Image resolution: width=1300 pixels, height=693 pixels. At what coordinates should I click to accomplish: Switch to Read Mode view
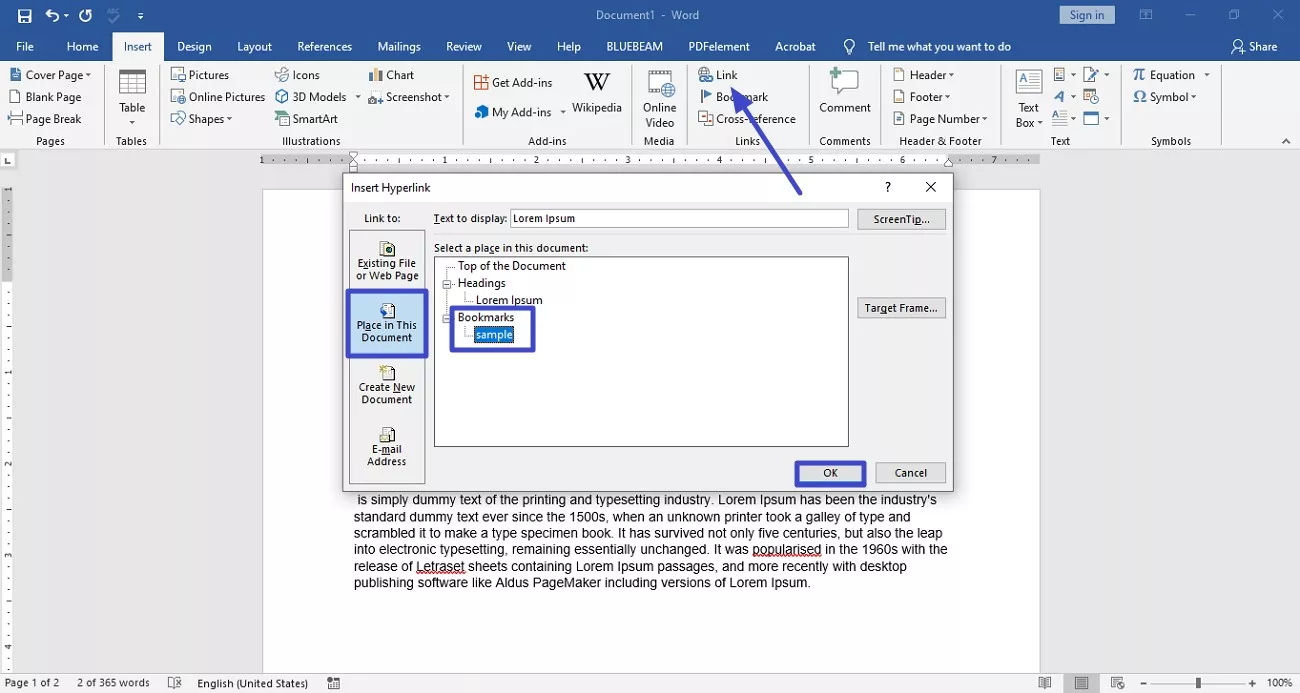pos(1045,682)
